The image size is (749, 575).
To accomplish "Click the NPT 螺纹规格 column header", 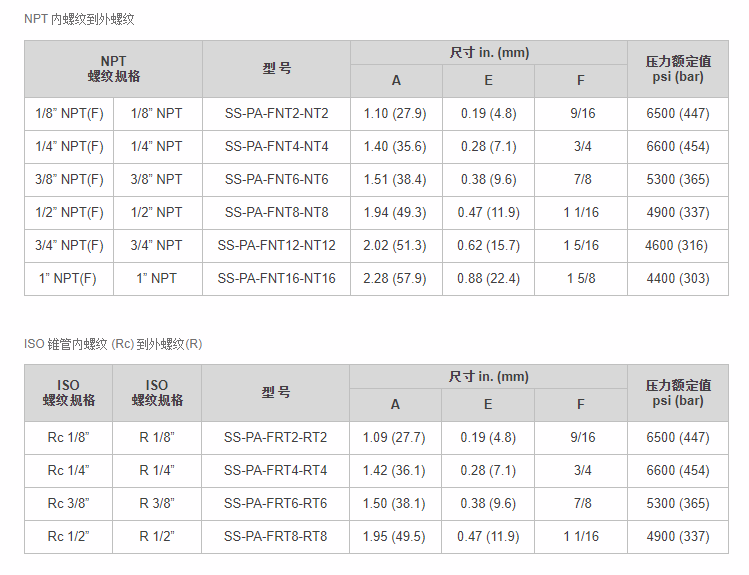I will [x=113, y=69].
